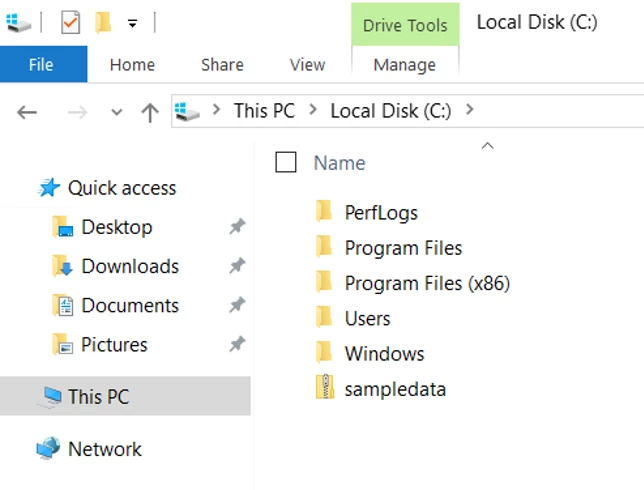Click the Forward navigation arrow
The image size is (644, 490).
click(x=77, y=112)
